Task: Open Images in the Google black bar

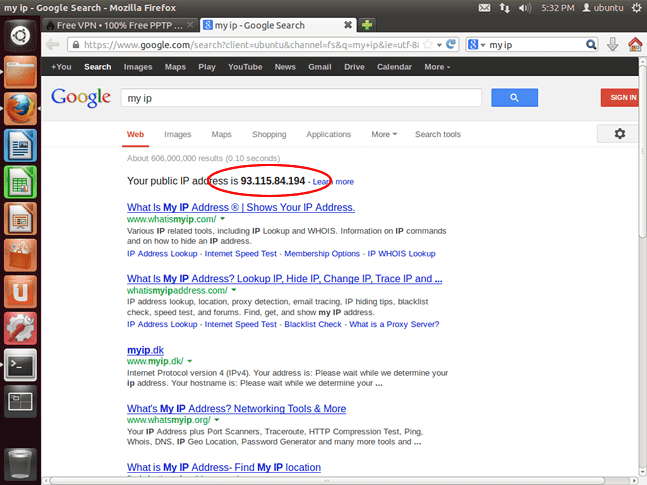Action: click(x=138, y=67)
